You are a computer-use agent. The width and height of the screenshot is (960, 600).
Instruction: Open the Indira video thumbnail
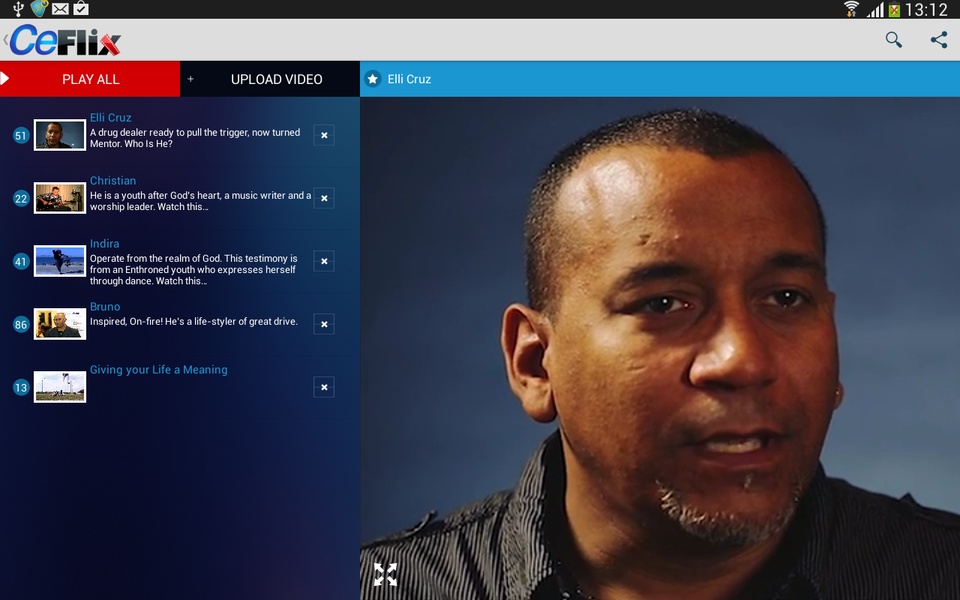tap(60, 261)
